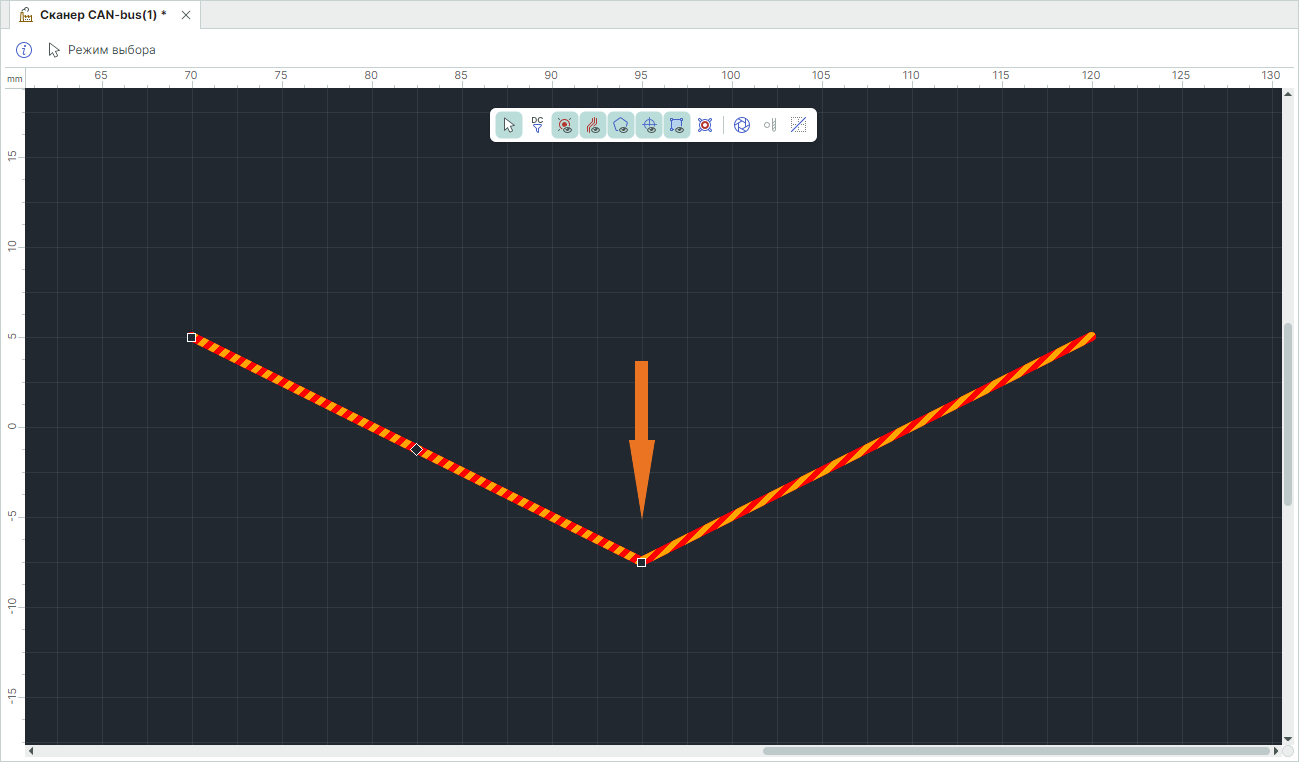Click the horizontal scrollbar left arrow
Image resolution: width=1299 pixels, height=762 pixels.
pyautogui.click(x=31, y=751)
